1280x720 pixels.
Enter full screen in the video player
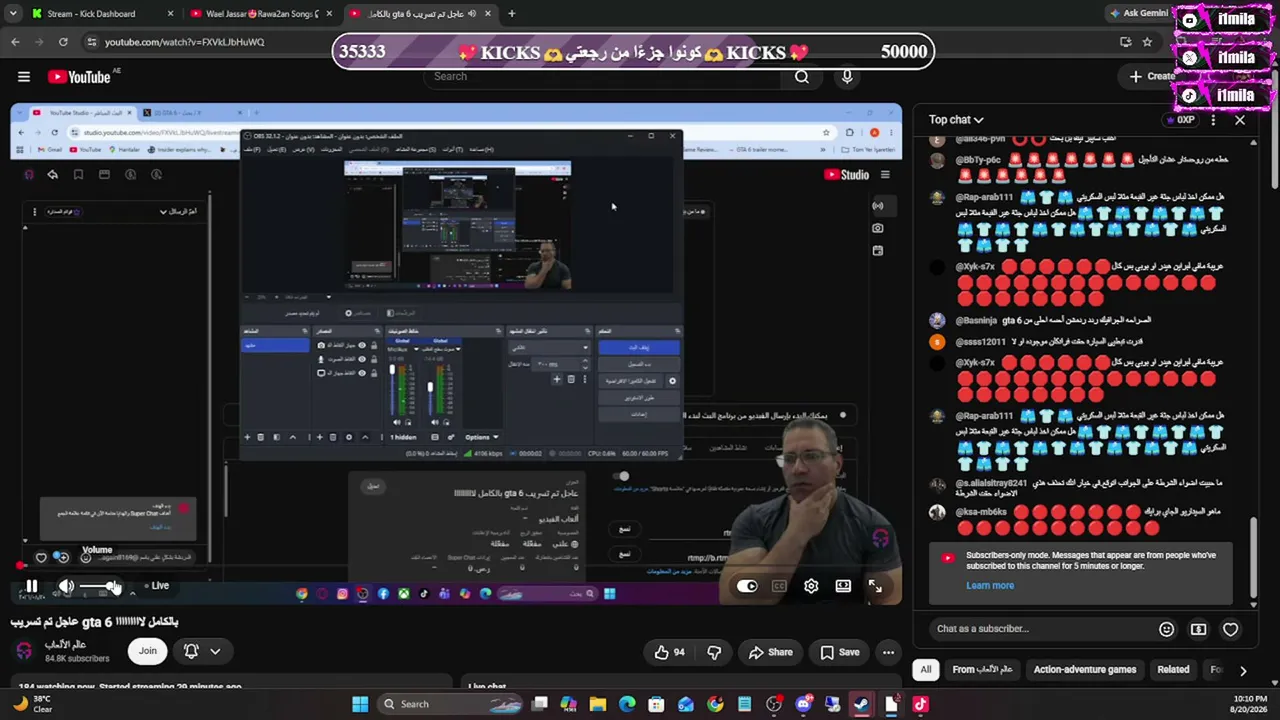[x=875, y=587]
